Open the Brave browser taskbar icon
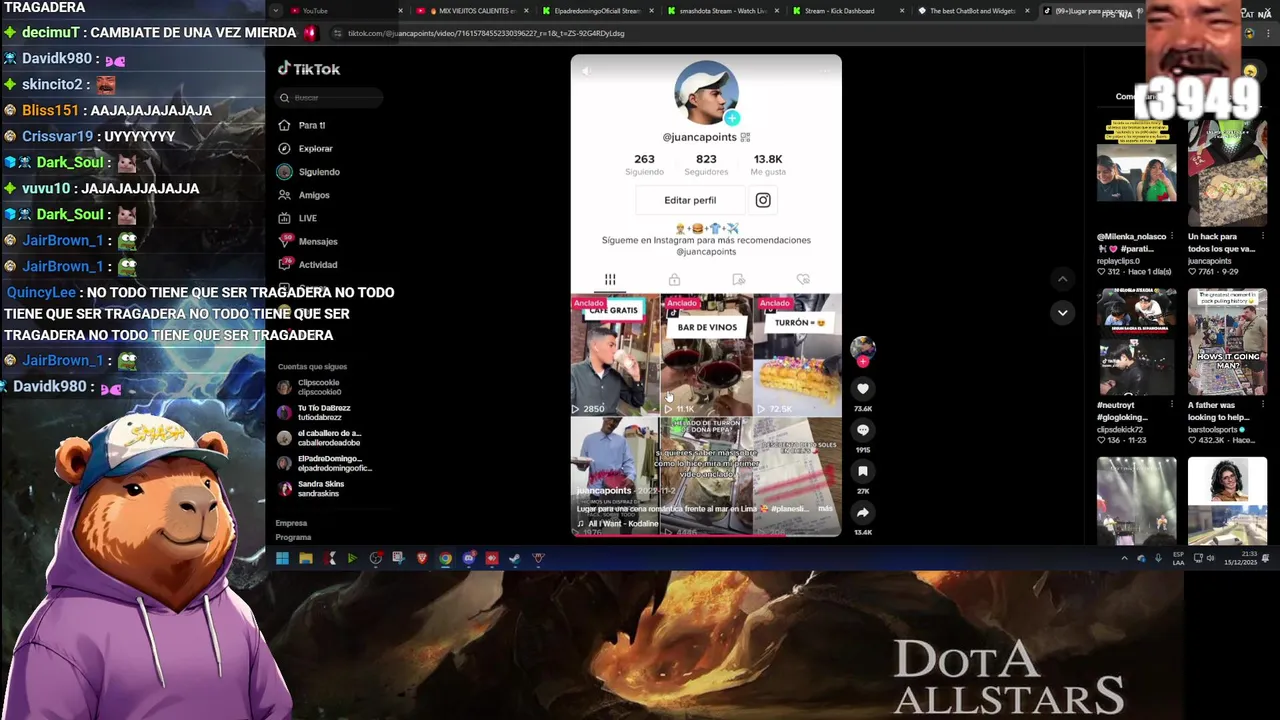This screenshot has width=1280, height=720. [422, 558]
